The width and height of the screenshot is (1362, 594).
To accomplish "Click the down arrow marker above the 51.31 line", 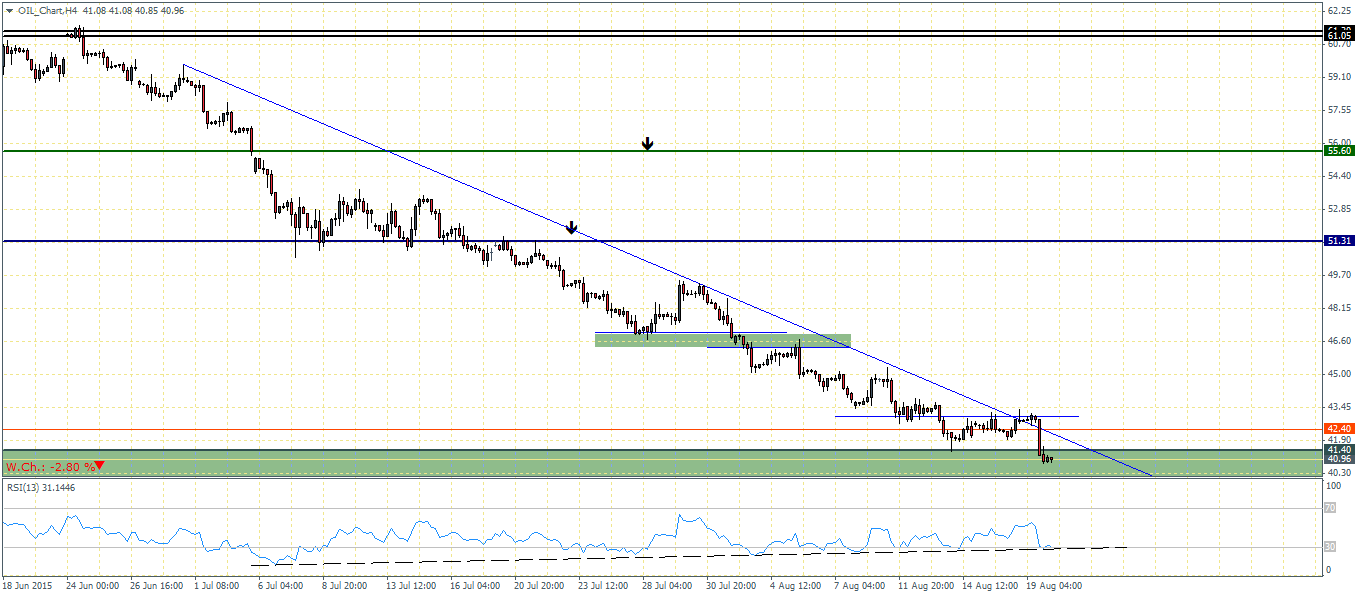I will pyautogui.click(x=571, y=228).
